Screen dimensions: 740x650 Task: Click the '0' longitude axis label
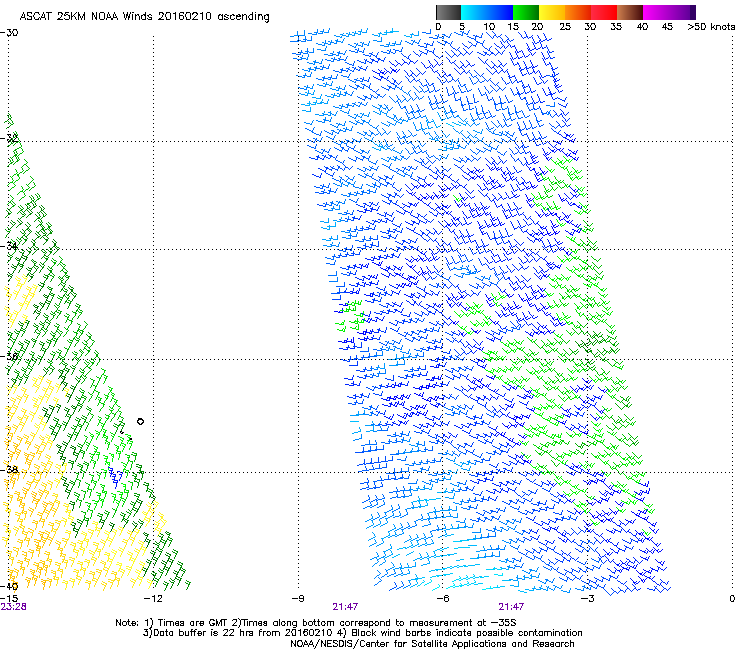pos(732,598)
